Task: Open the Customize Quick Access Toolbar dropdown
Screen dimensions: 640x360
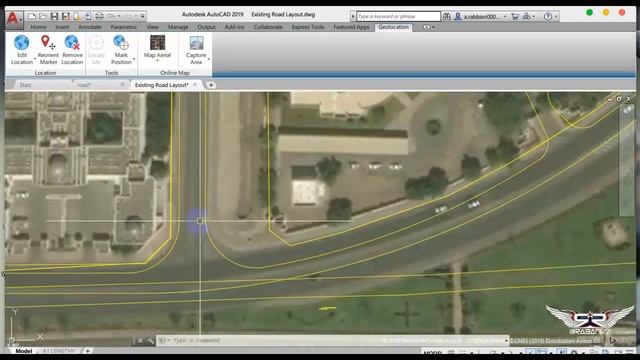Action: pos(142,16)
